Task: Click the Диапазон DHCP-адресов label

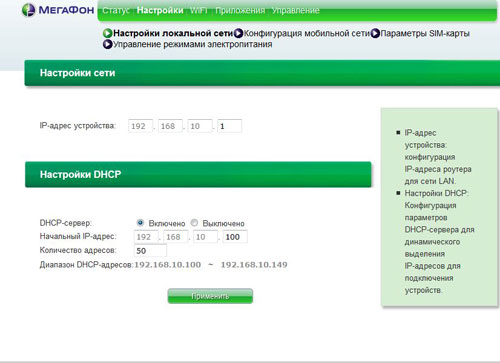Action: 86,265
